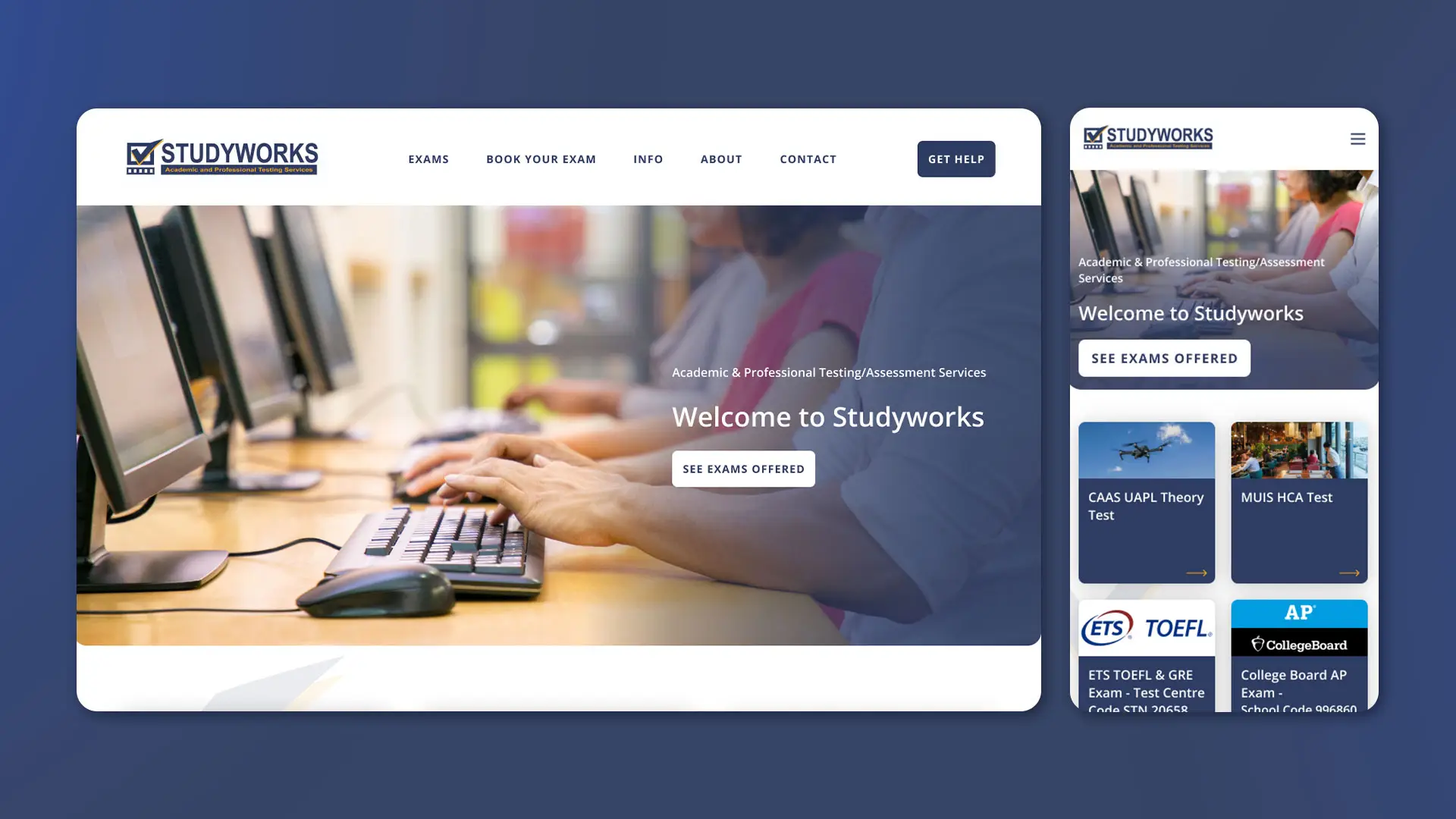Viewport: 1456px width, 819px height.
Task: Click the College Board AP logo icon
Action: pyautogui.click(x=1298, y=627)
